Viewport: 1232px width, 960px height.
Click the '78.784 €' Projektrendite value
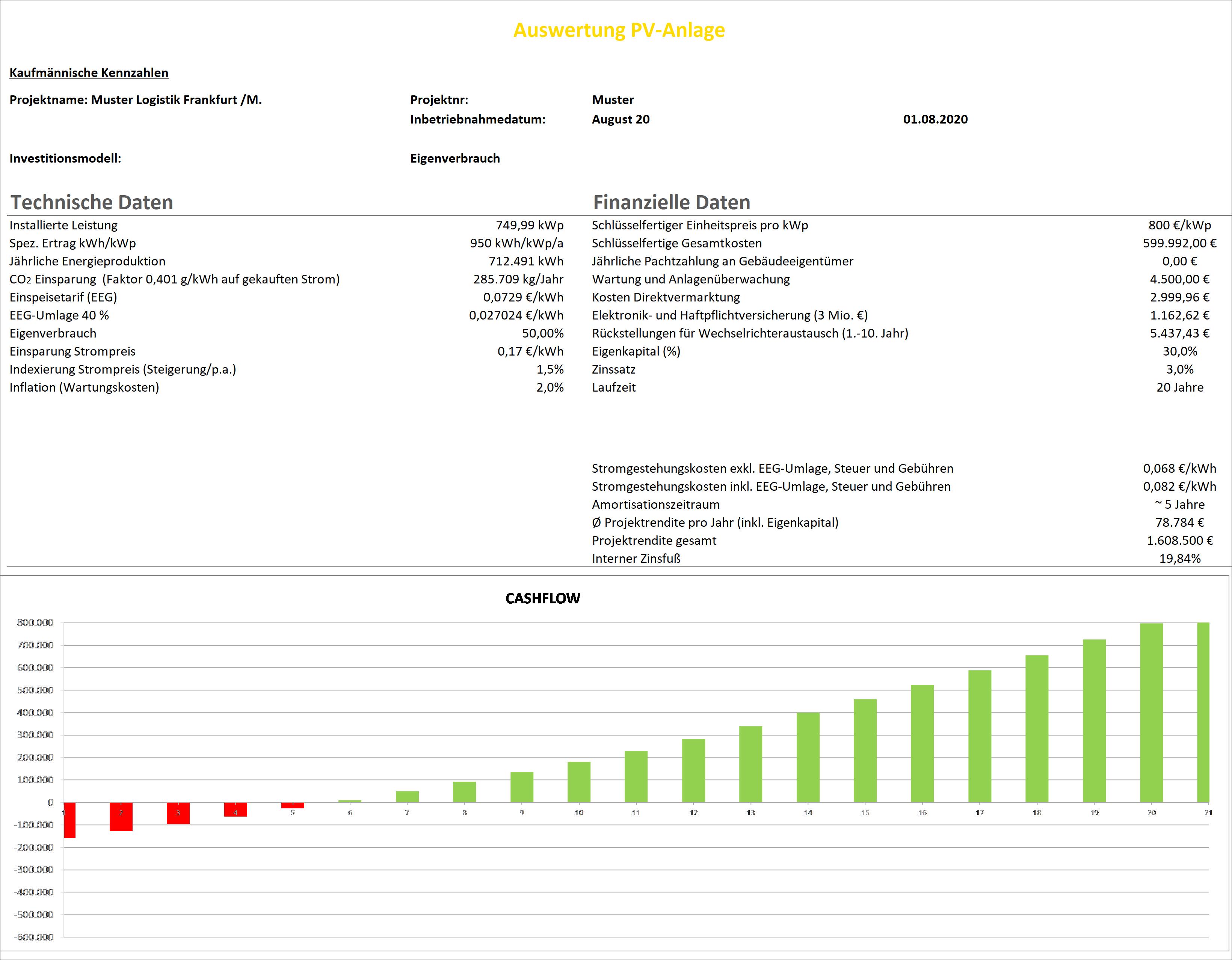pyautogui.click(x=1179, y=523)
